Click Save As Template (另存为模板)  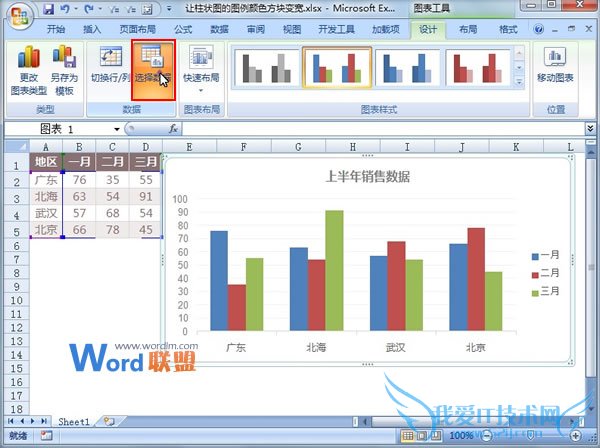pyautogui.click(x=64, y=71)
